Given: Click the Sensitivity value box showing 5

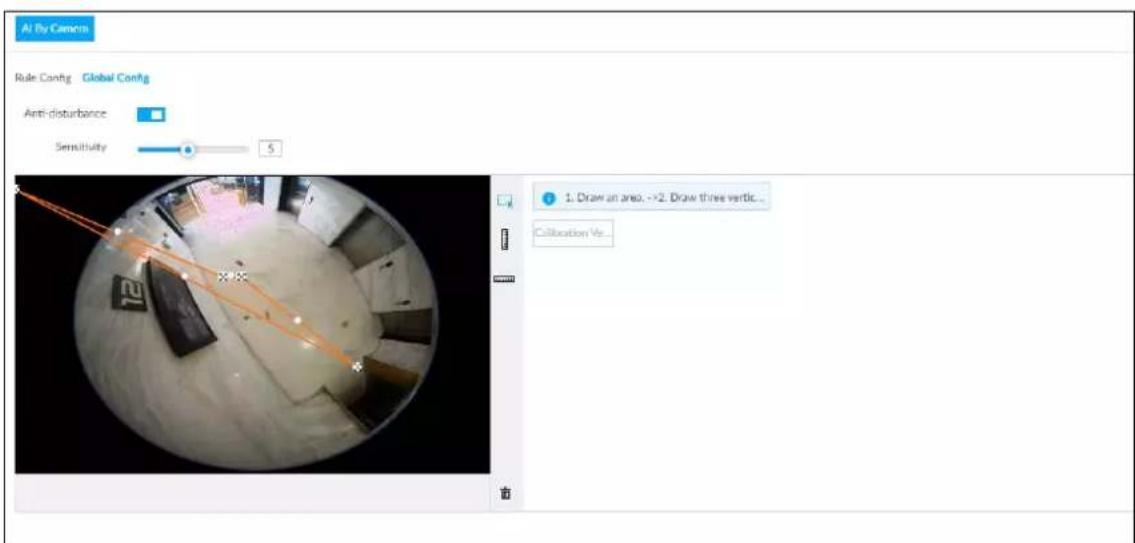Looking at the screenshot, I should [271, 148].
